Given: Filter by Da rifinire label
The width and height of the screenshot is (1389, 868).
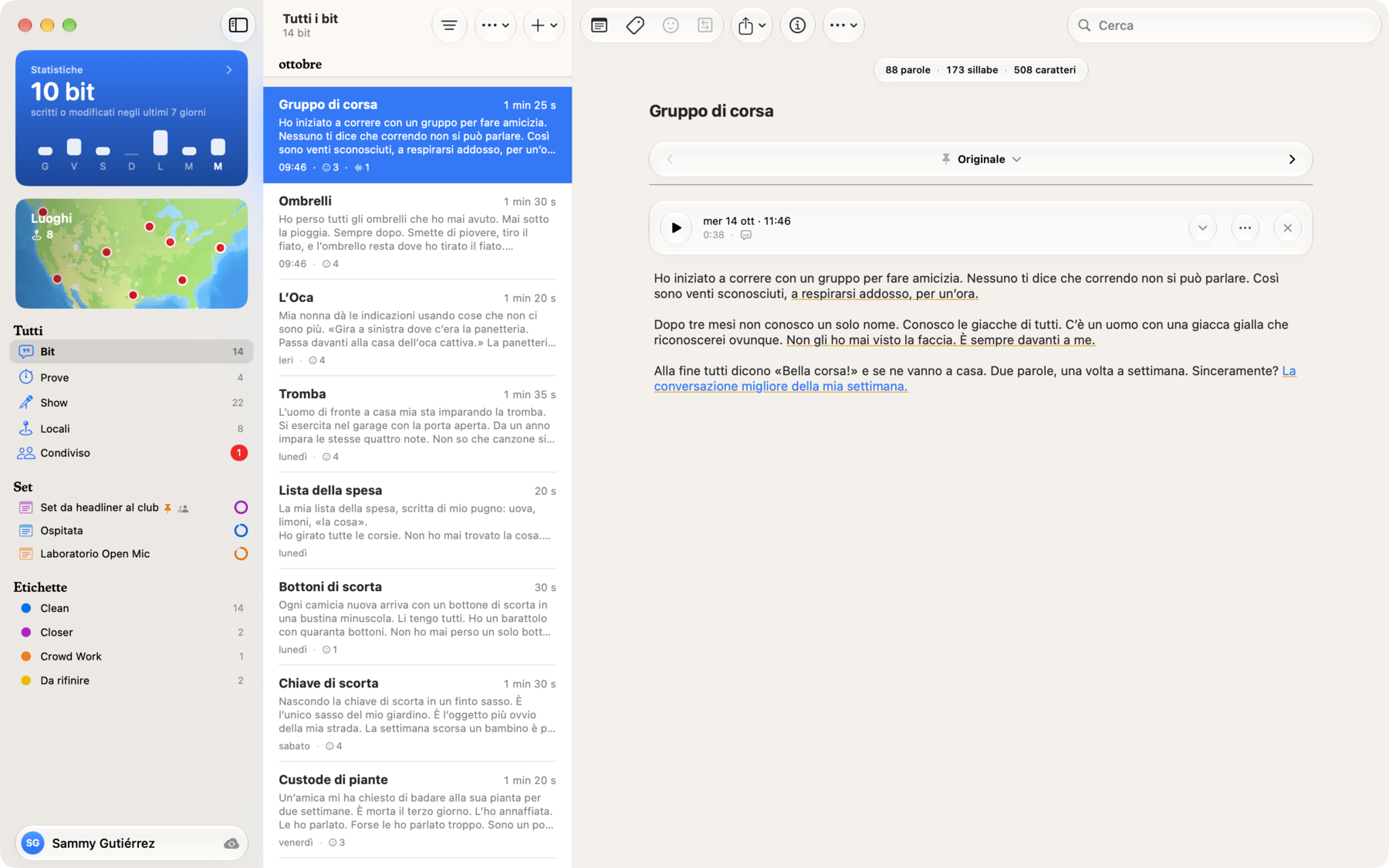Looking at the screenshot, I should click(x=131, y=681).
